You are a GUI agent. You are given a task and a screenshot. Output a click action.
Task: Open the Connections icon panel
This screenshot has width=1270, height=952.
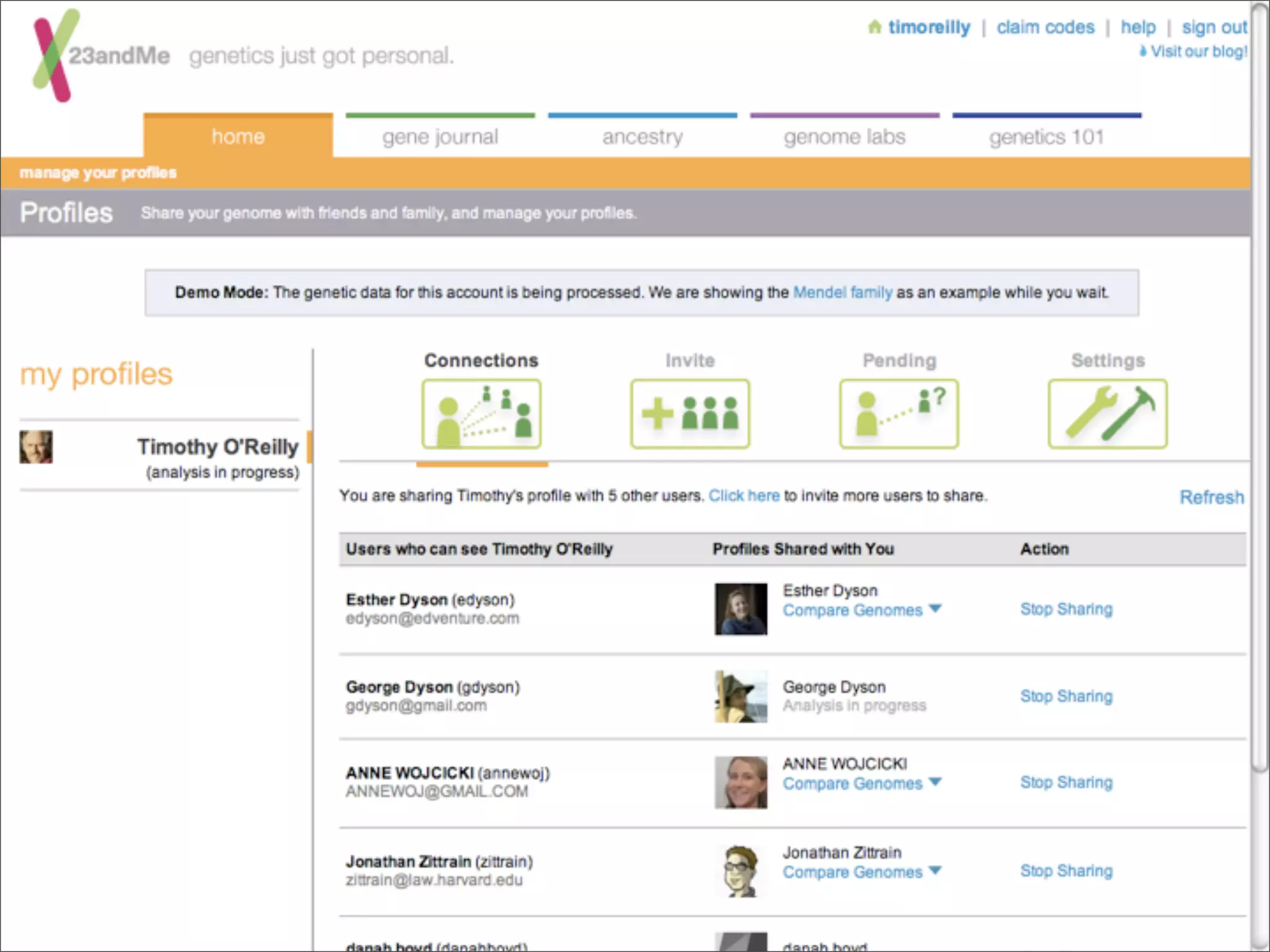click(x=481, y=413)
